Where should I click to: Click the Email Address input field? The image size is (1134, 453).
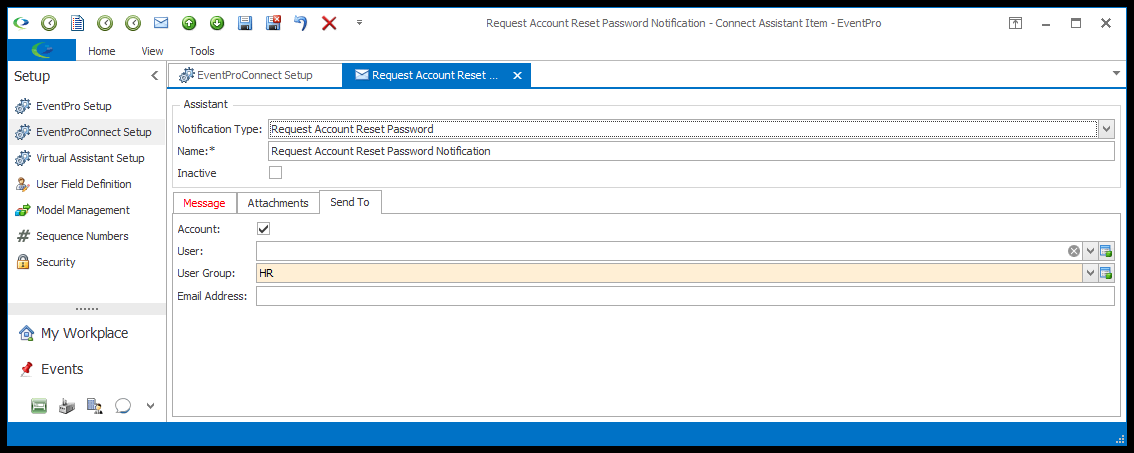coord(685,296)
